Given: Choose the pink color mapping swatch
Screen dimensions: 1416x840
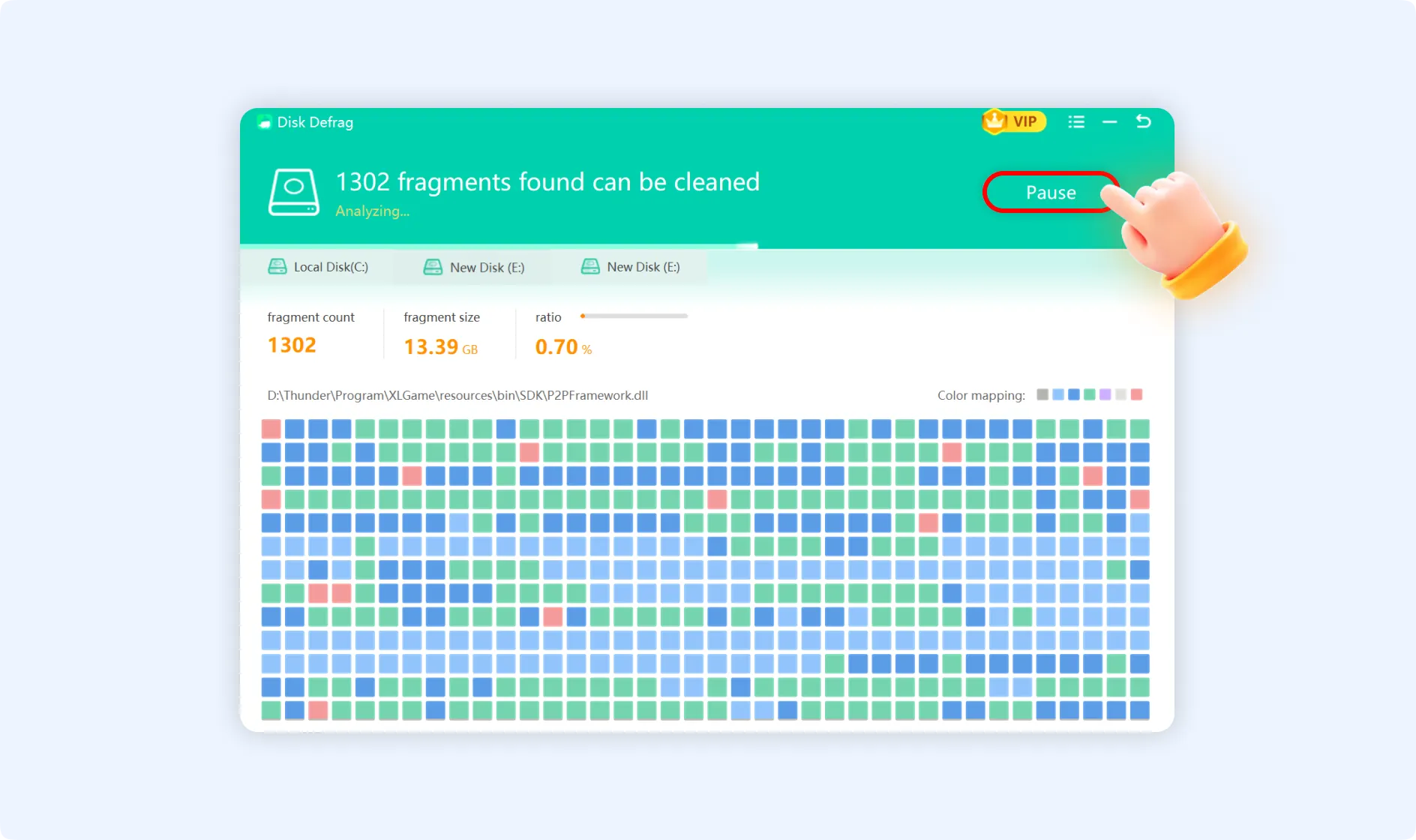Looking at the screenshot, I should click(1136, 394).
